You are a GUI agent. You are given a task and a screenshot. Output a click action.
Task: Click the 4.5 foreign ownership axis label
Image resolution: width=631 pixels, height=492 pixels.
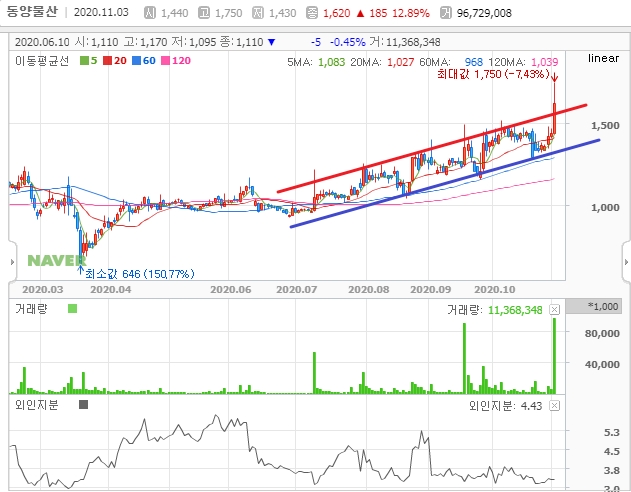pos(612,451)
